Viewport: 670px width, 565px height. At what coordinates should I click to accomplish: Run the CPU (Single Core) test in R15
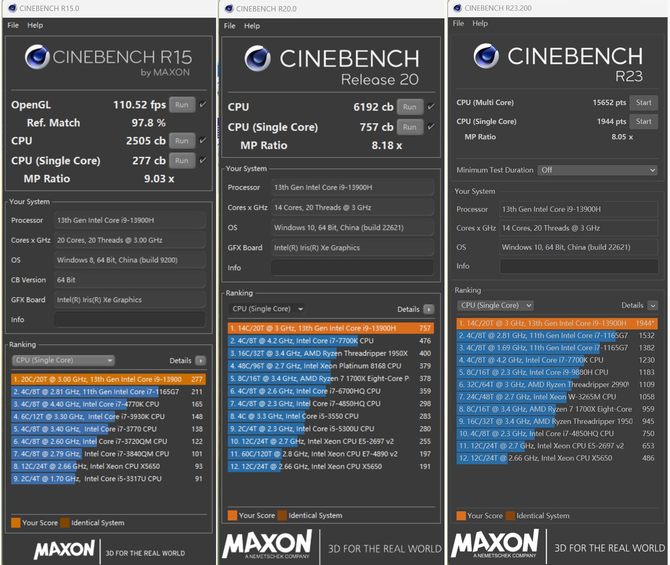pyautogui.click(x=182, y=161)
